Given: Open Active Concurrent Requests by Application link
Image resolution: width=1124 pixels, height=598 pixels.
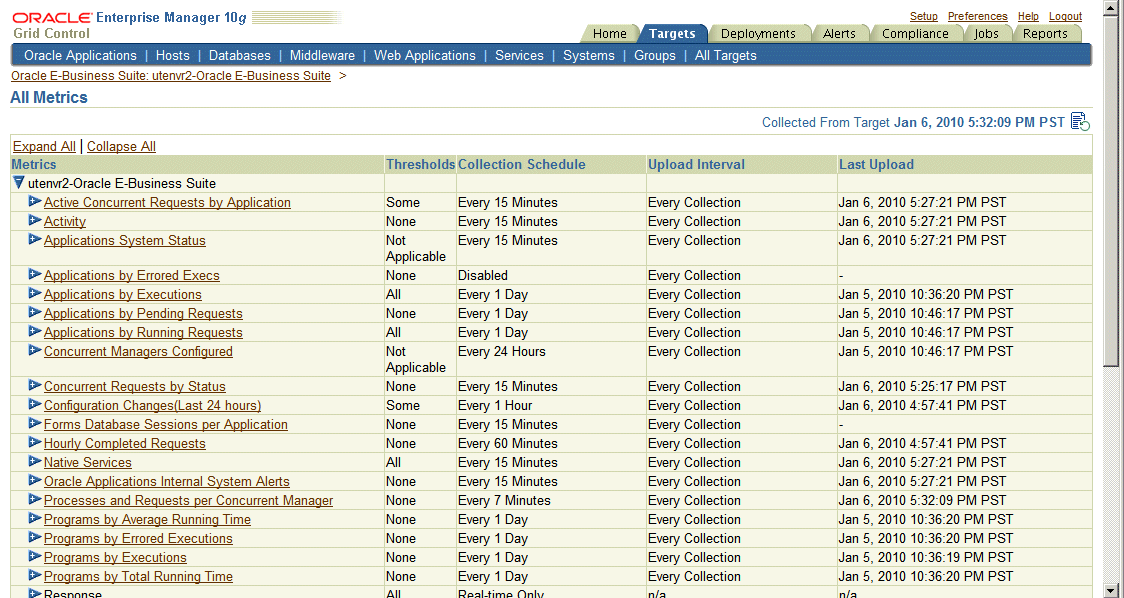Looking at the screenshot, I should (x=167, y=202).
